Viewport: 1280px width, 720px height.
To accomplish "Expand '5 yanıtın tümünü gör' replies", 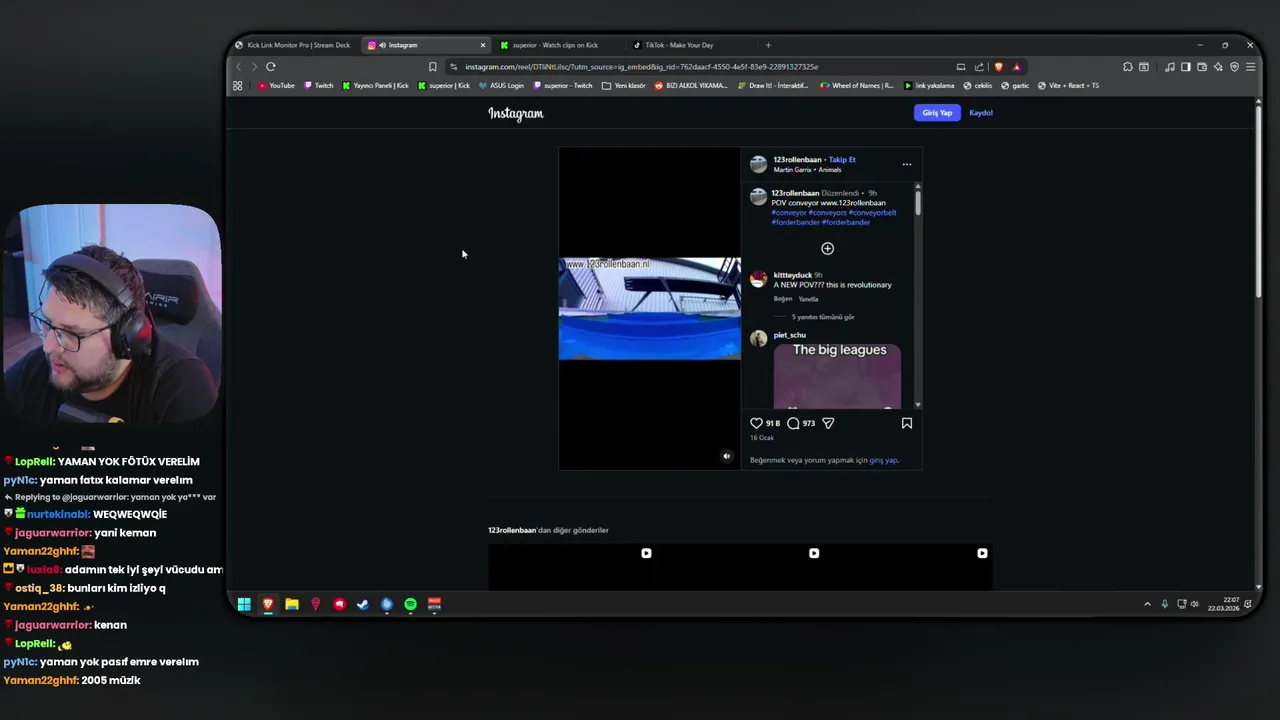I will pyautogui.click(x=823, y=317).
